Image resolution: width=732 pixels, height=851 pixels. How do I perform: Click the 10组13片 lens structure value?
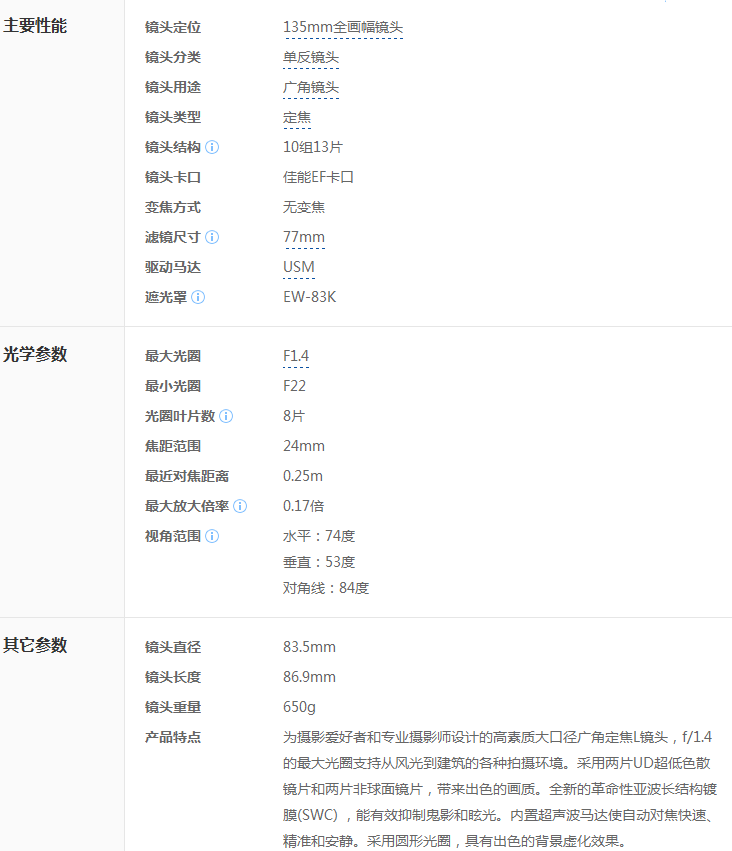pyautogui.click(x=313, y=147)
